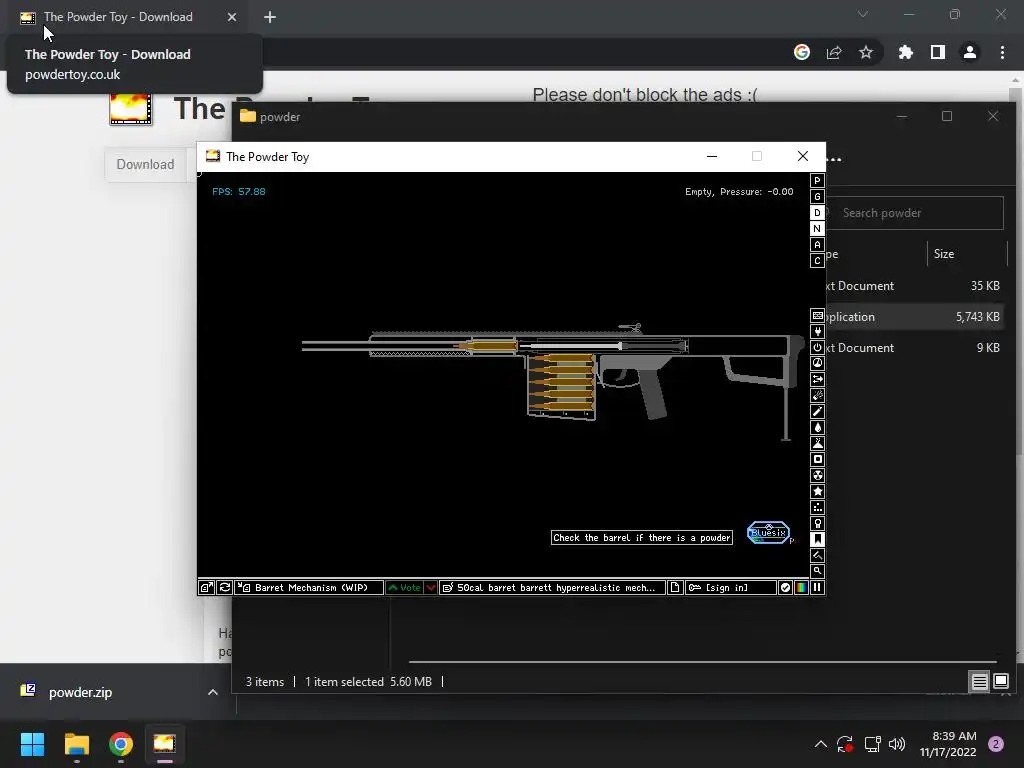The image size is (1024, 768).
Task: Pause or resume the simulation
Action: point(817,587)
